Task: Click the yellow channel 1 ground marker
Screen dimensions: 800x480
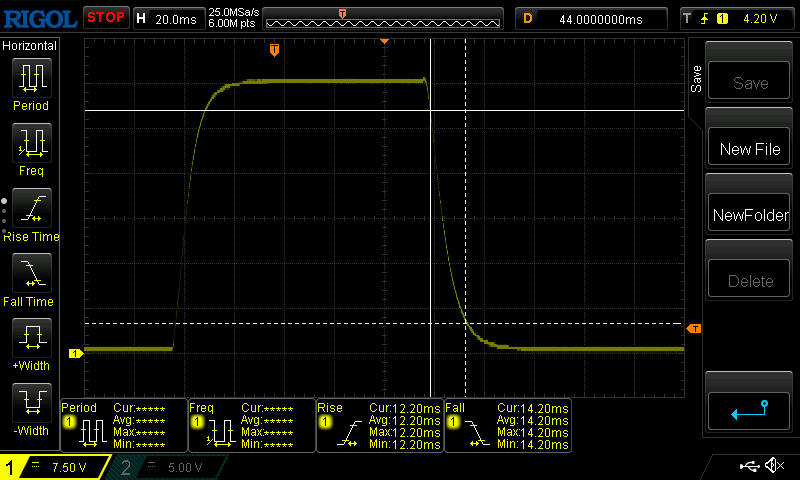Action: coord(76,353)
